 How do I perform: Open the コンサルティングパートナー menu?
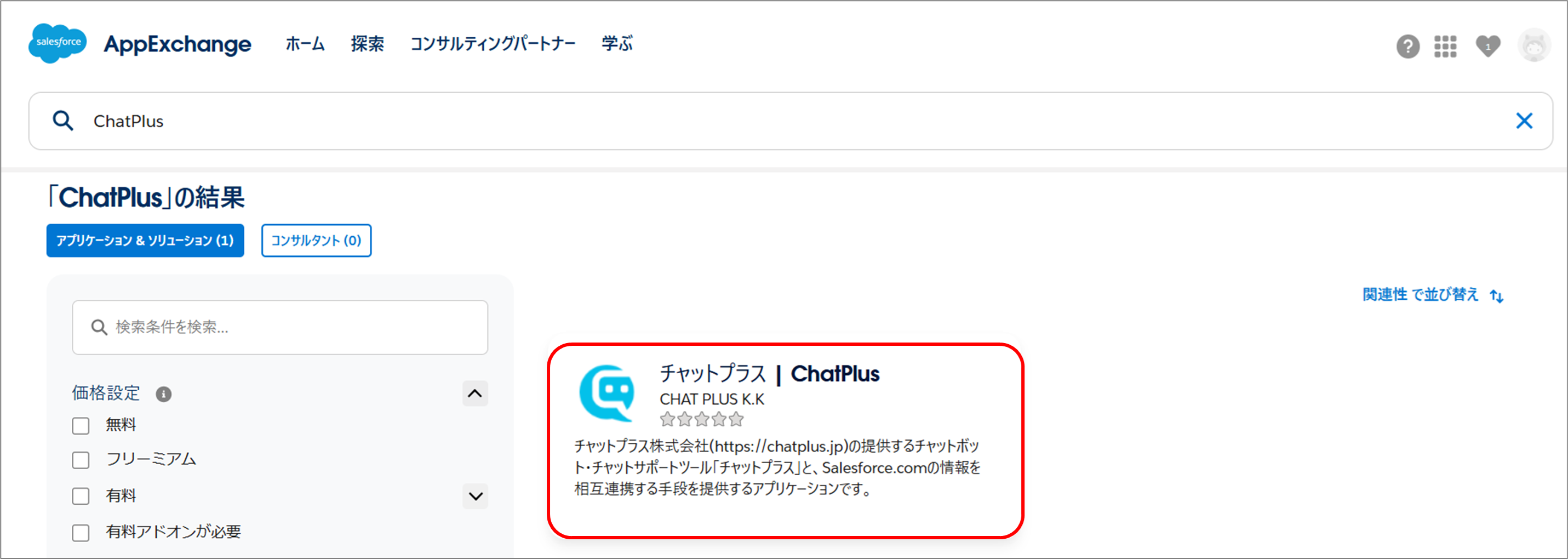pos(493,44)
